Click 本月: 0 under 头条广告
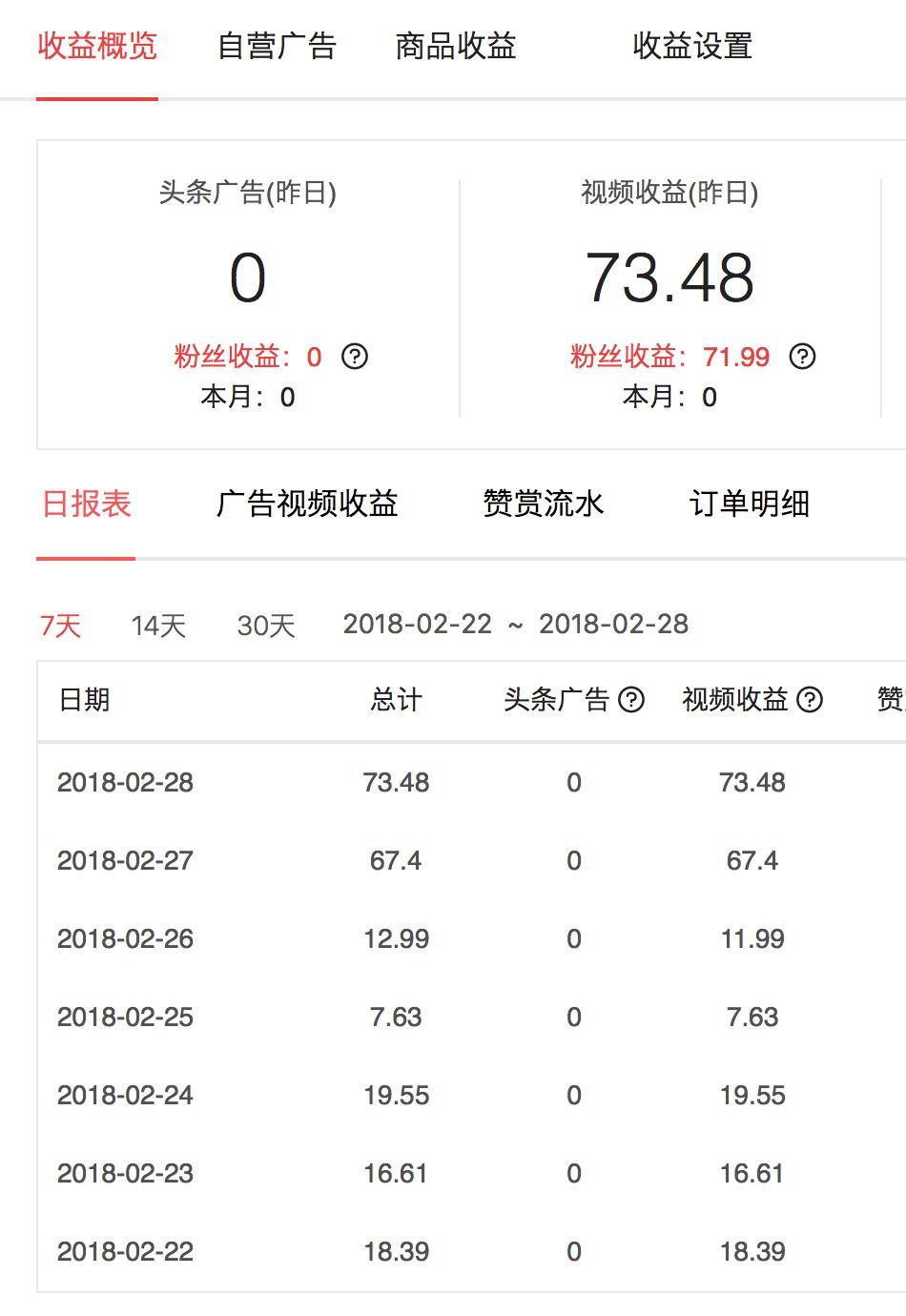The image size is (906, 1316). click(x=248, y=398)
